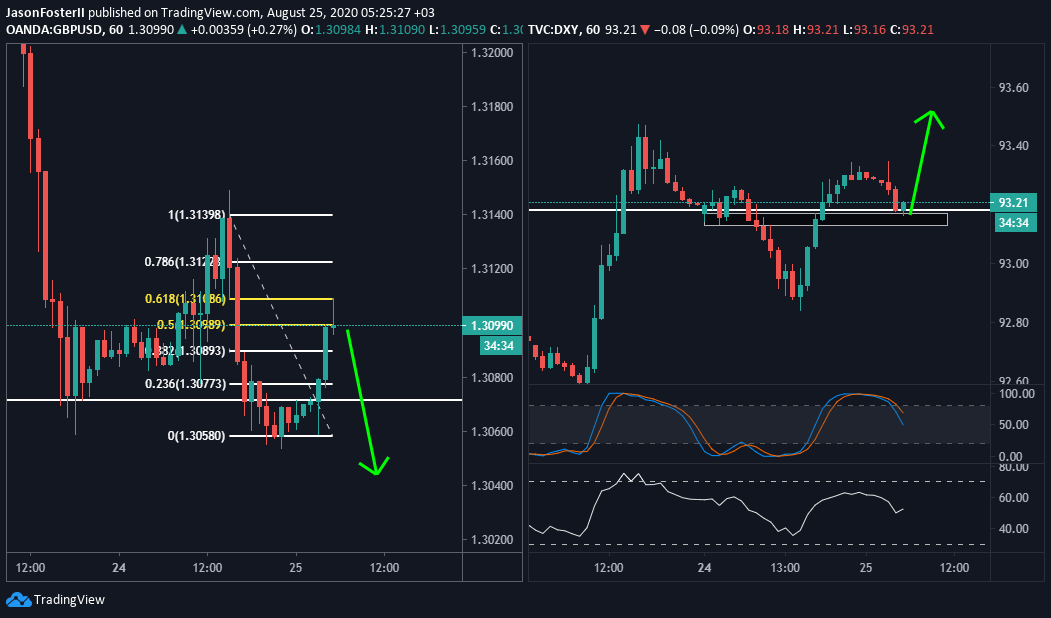The height and width of the screenshot is (618, 1051).
Task: Click 93.00 on the DXY price axis
Action: click(x=1013, y=263)
